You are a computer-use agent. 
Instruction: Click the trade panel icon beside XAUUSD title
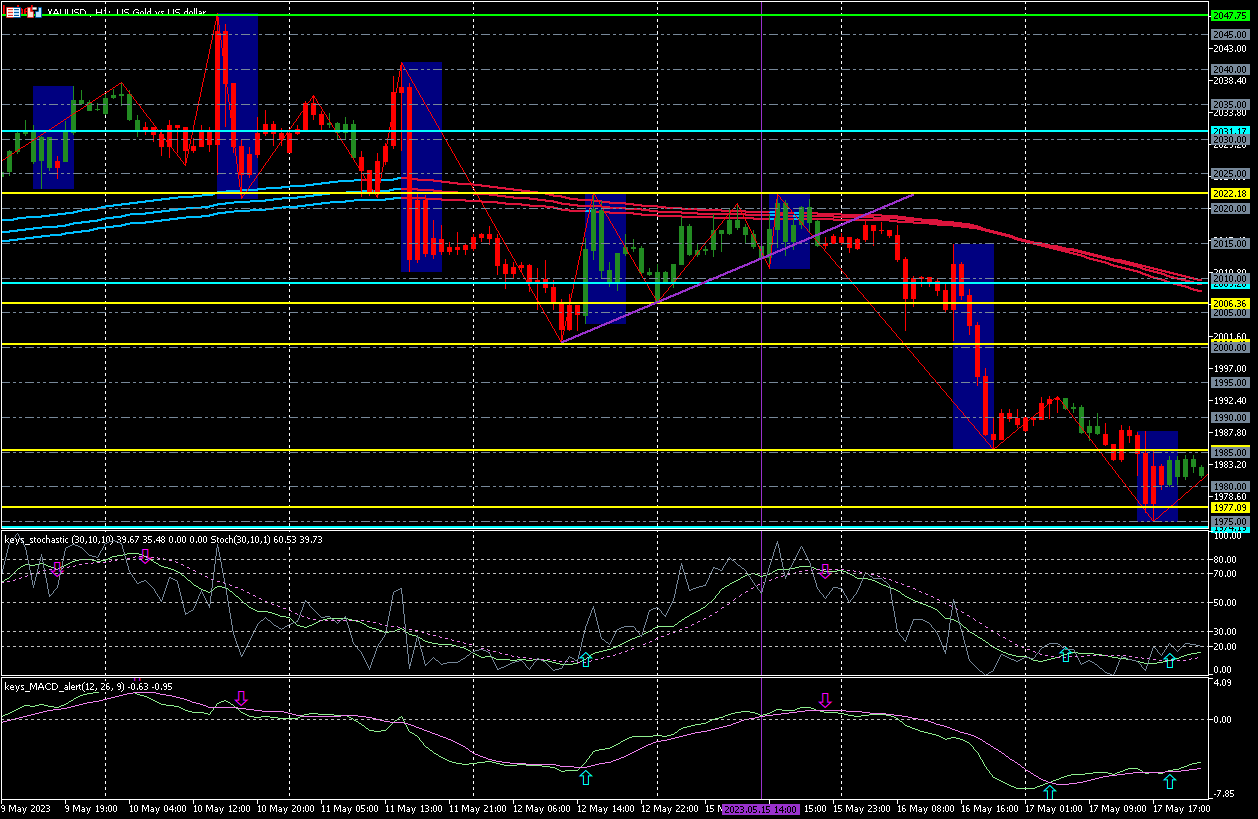tap(12, 12)
